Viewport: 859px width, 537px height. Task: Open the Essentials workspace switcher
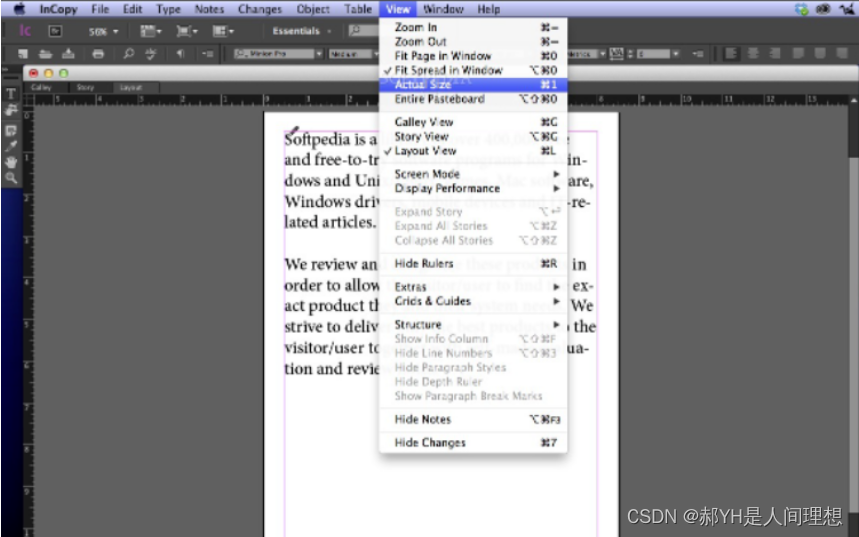[302, 31]
